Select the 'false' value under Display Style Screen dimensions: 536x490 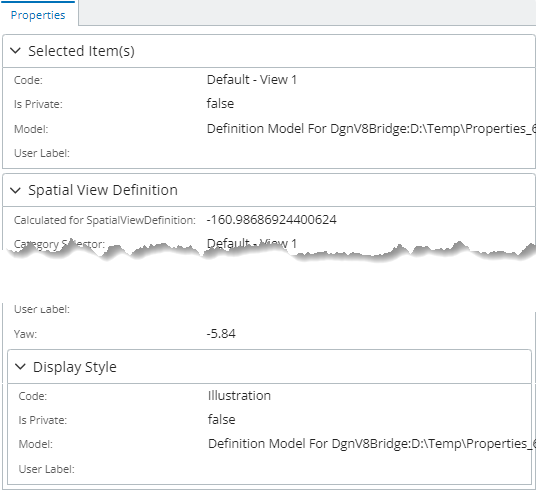click(222, 420)
